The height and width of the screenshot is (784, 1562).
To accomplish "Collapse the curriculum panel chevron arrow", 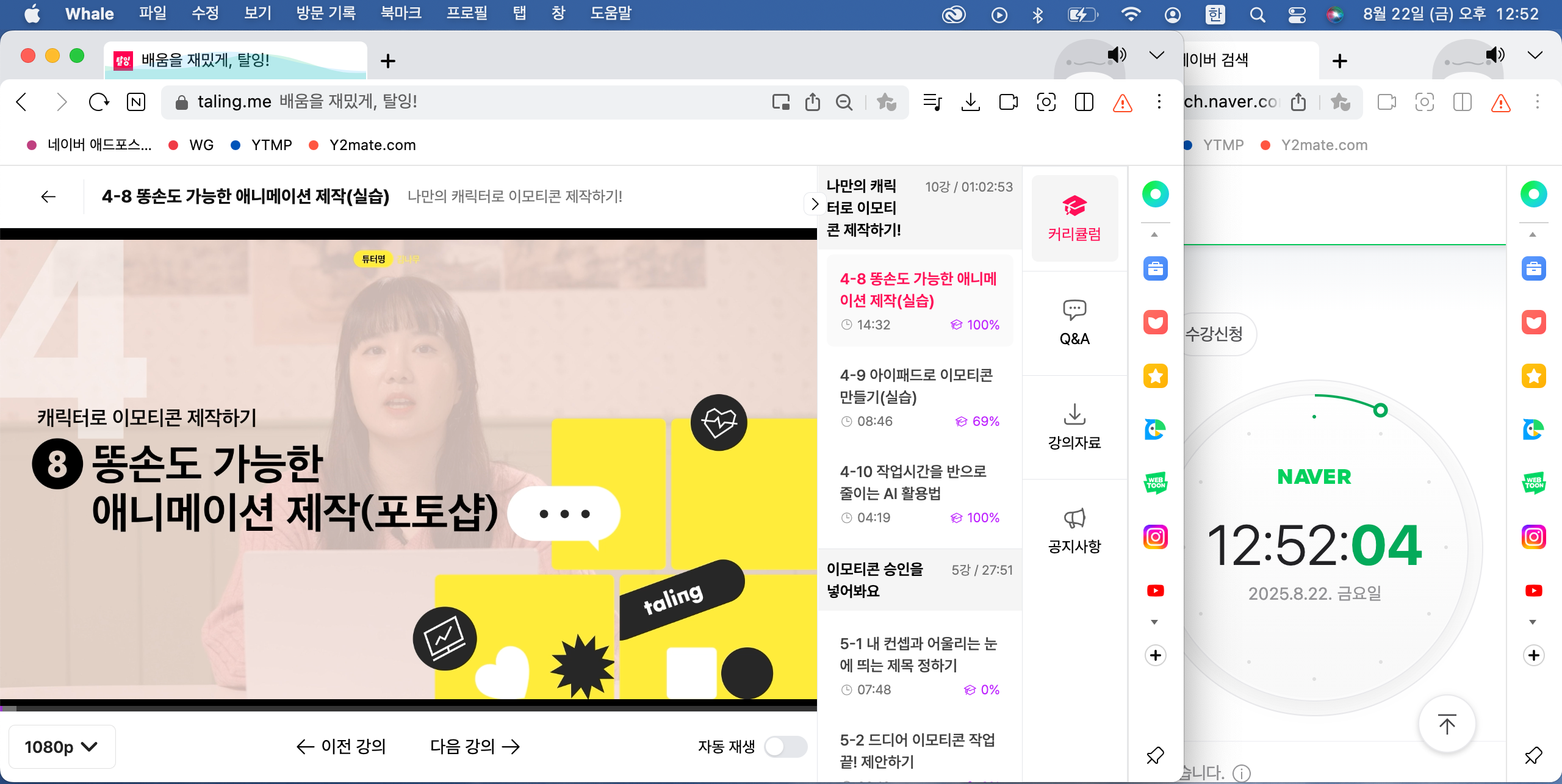I will point(814,204).
